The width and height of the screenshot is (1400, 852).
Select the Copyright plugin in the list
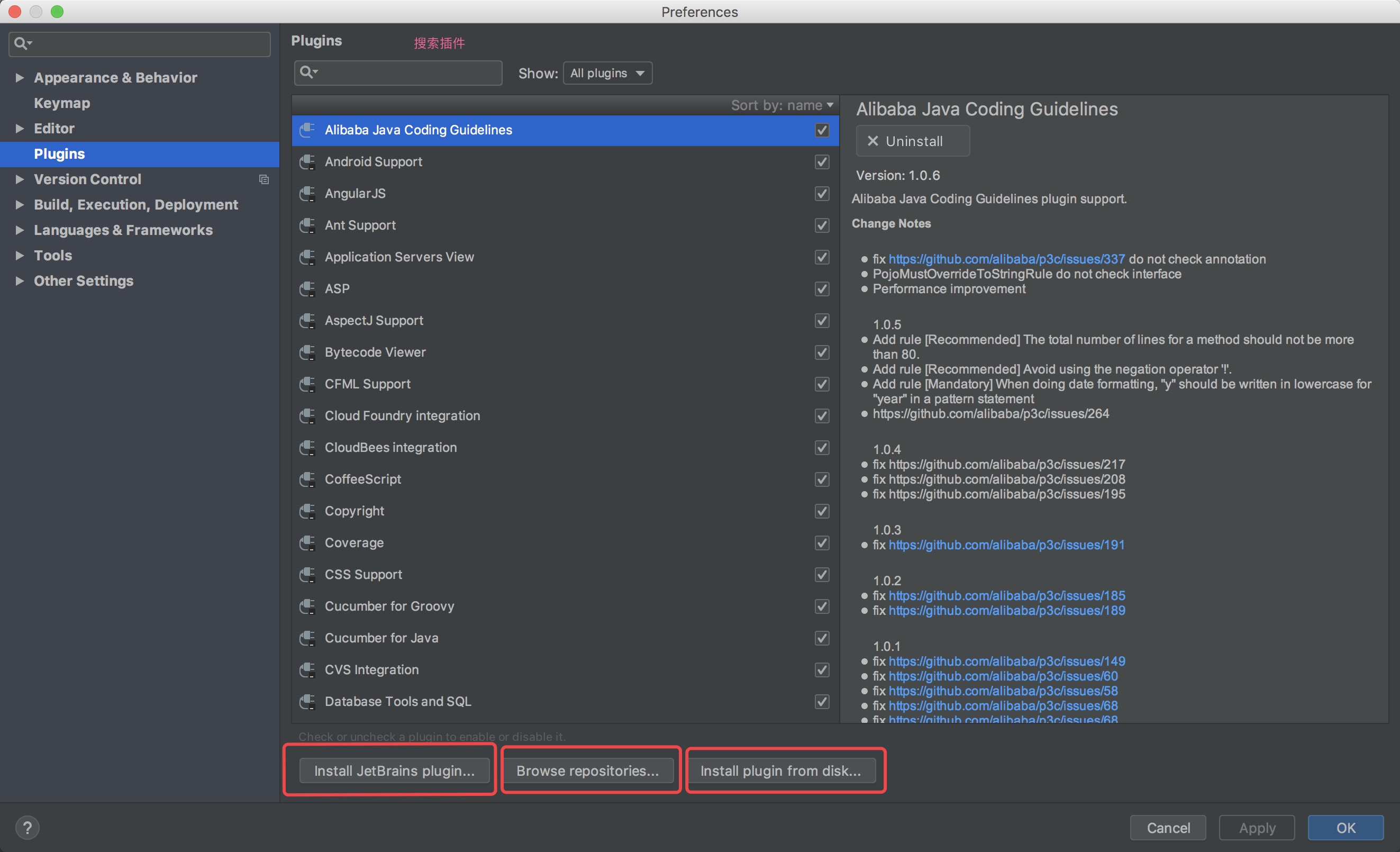click(x=354, y=511)
